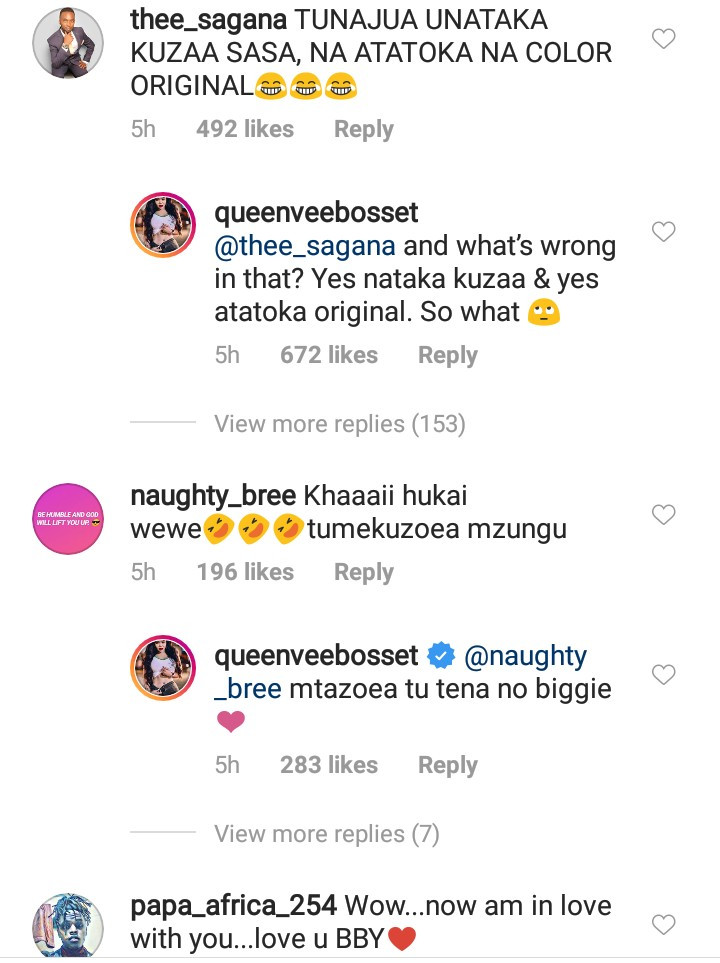
Task: Like queenveebosset's reply to thee_sagana
Action: [x=664, y=232]
